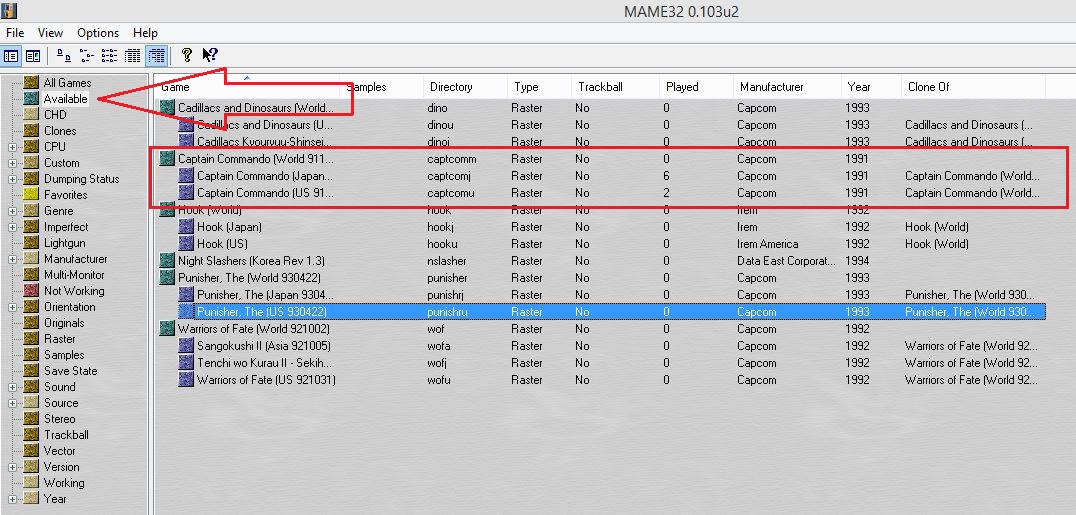Click Night Slashers (Korea Rev 1.3) icon
The image size is (1076, 515).
[167, 261]
